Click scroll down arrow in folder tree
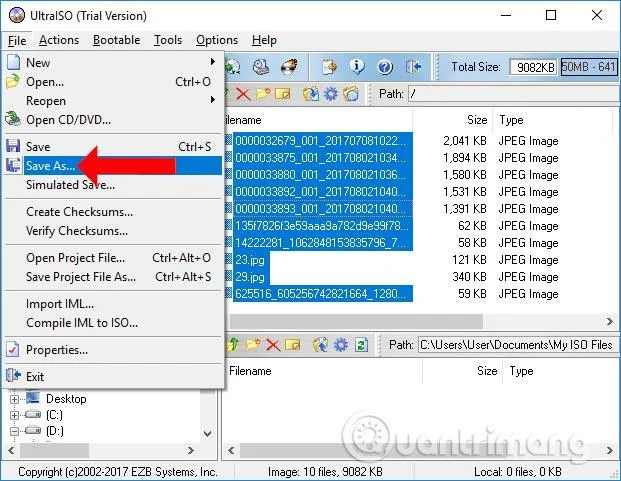 [x=208, y=433]
